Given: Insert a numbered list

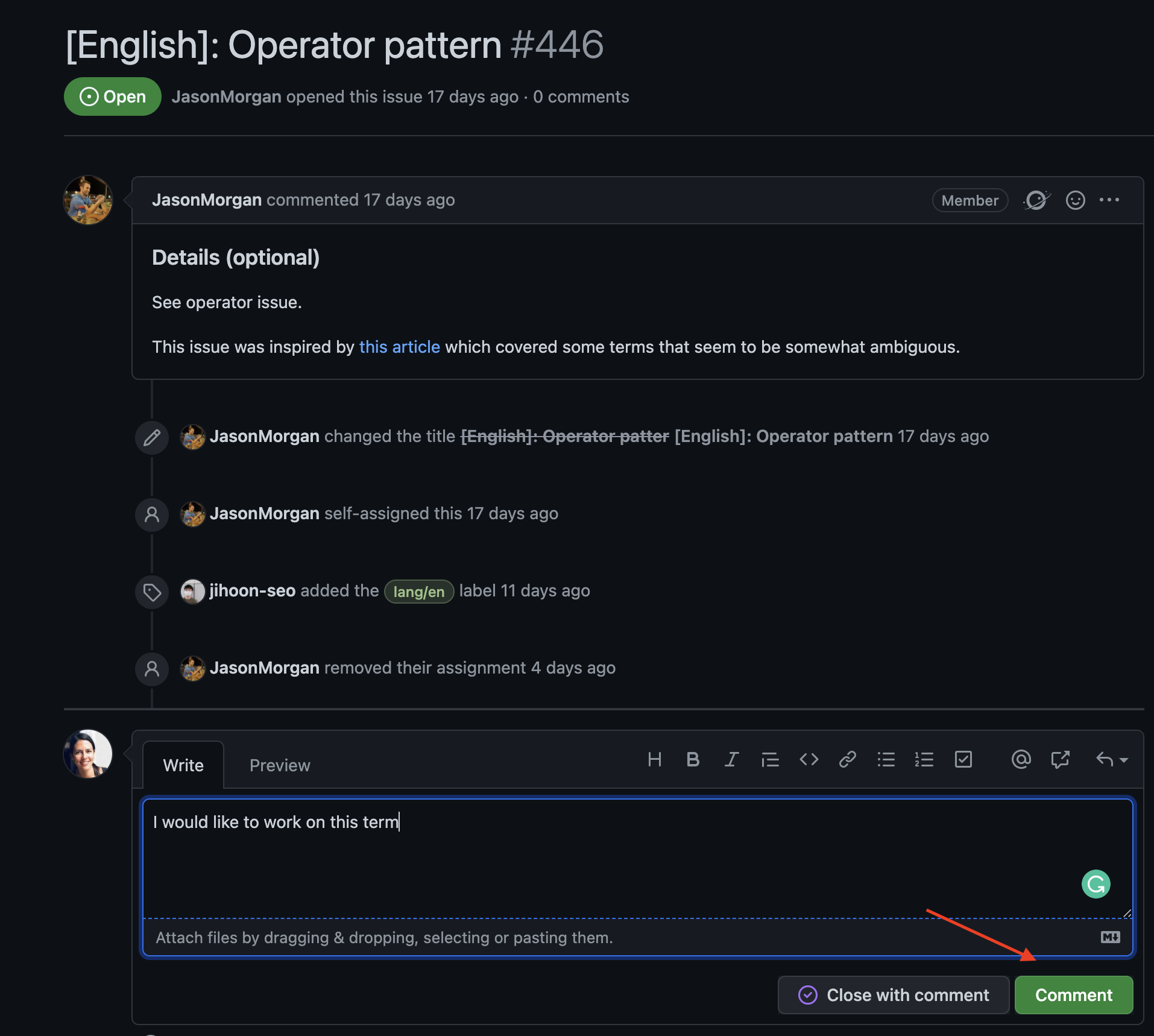Looking at the screenshot, I should pos(924,759).
